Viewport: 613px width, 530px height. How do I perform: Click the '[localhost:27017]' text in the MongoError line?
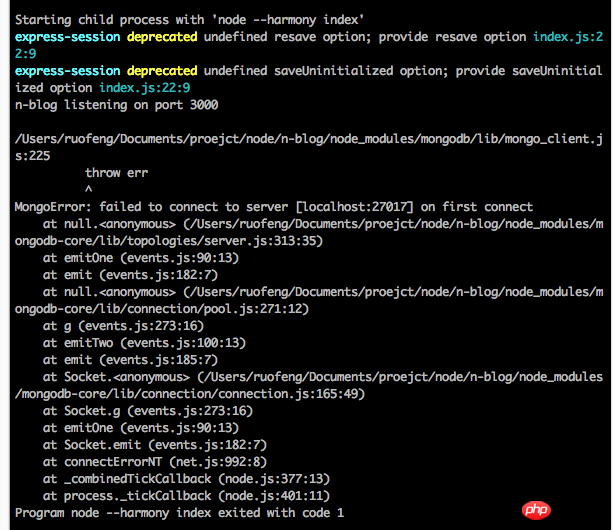(355, 207)
